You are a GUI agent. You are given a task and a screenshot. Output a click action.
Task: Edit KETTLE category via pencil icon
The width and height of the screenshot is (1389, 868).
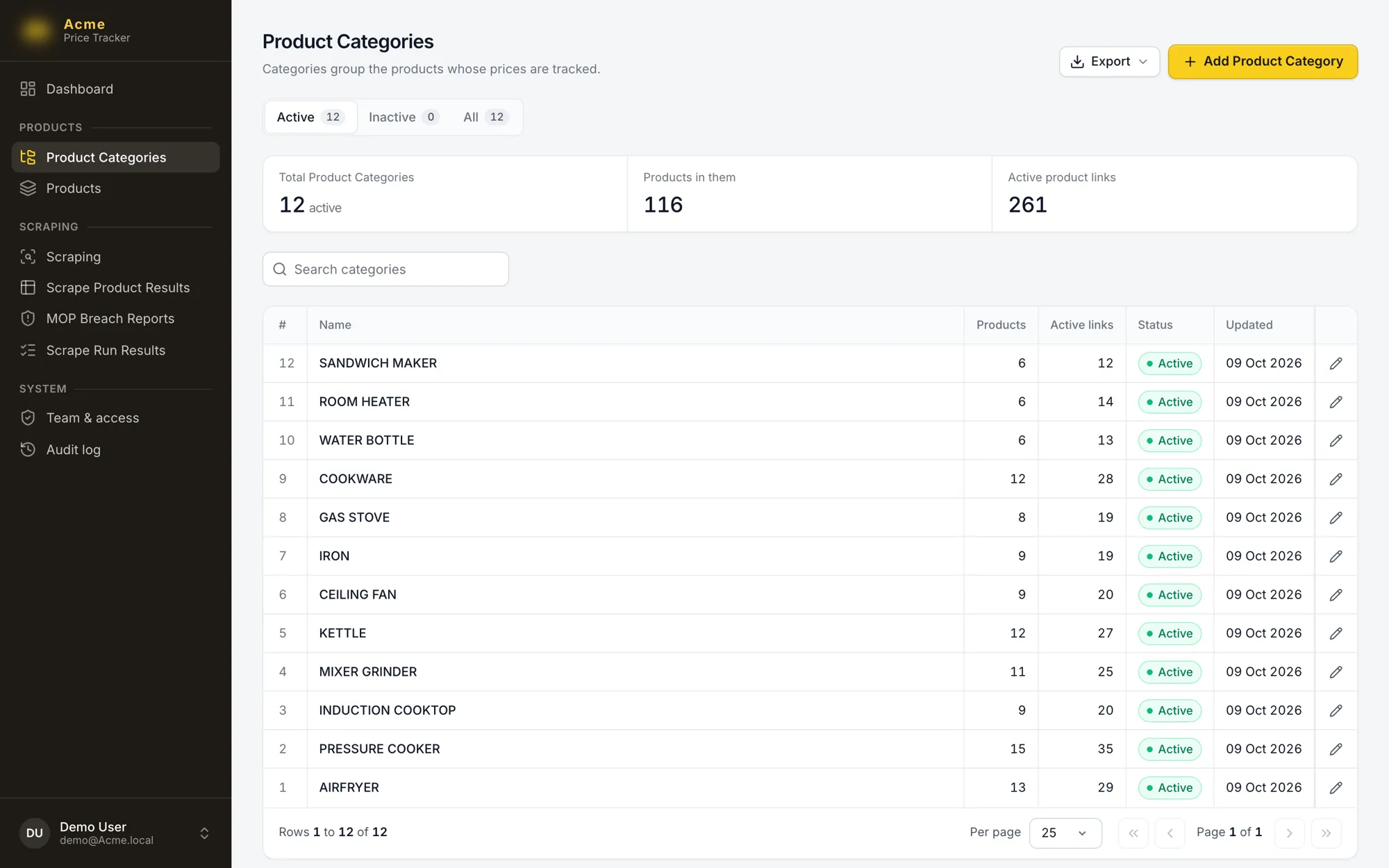click(1336, 633)
